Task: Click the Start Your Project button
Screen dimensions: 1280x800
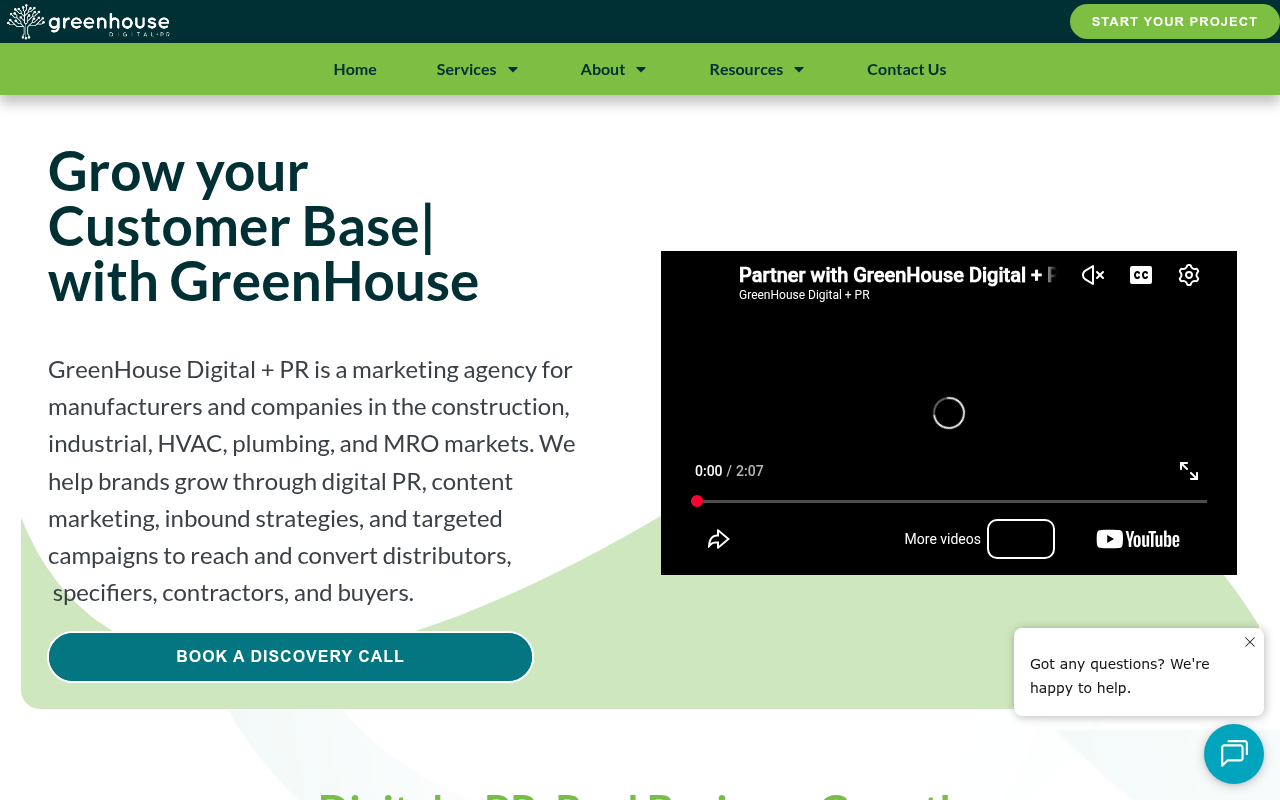Action: [x=1175, y=21]
